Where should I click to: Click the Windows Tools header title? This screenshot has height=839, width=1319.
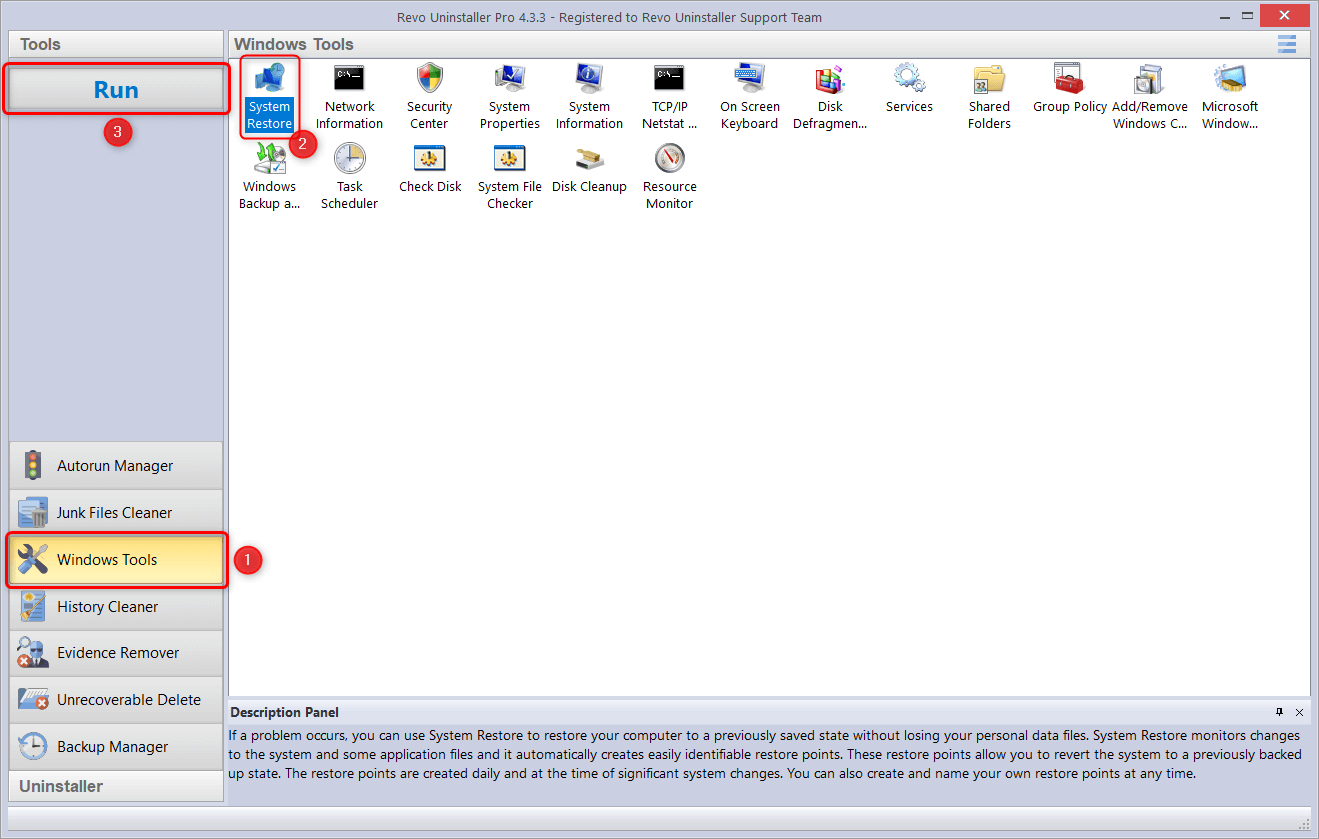pos(294,44)
